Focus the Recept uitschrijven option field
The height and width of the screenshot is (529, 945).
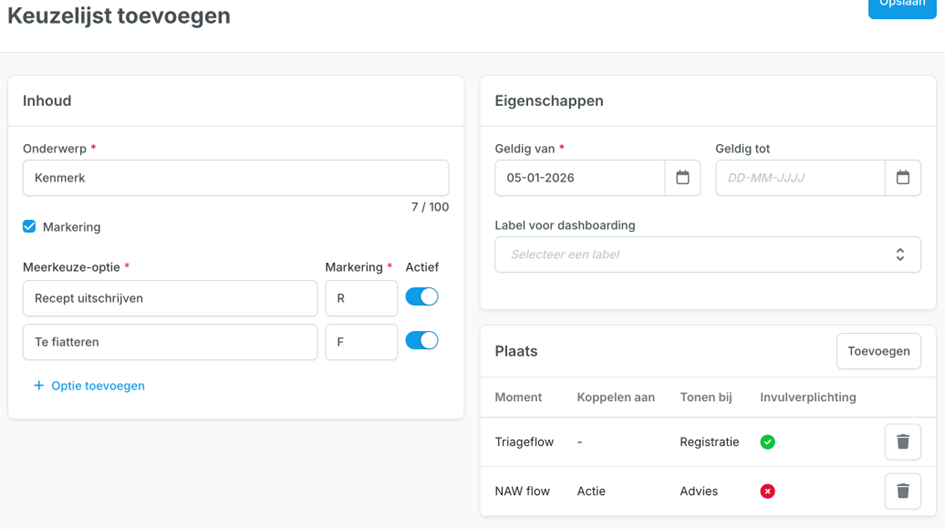170,298
